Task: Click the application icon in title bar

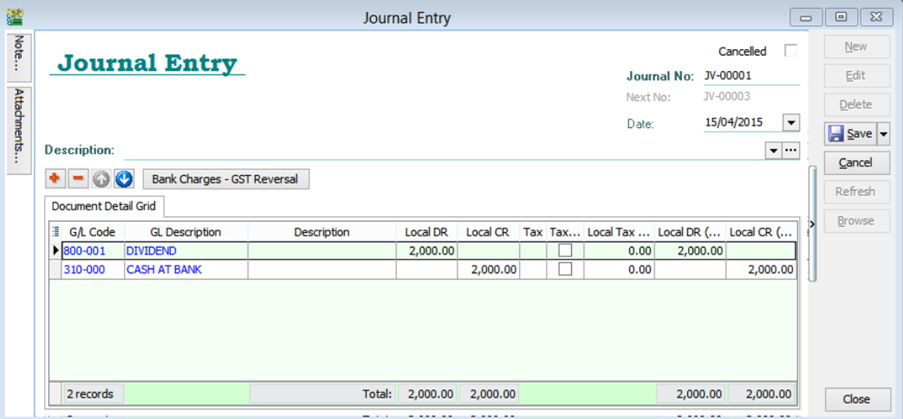Action: tap(14, 17)
